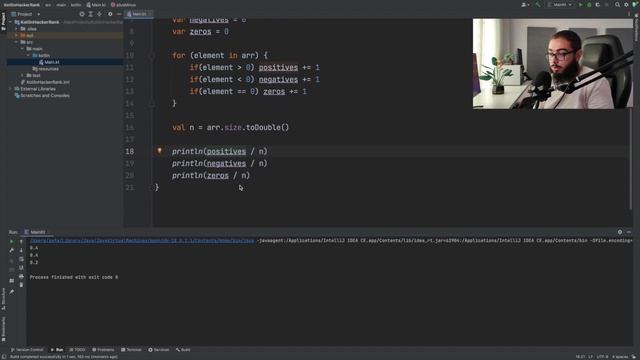
Task: Click the intention lightbulb on line 18
Action: click(x=160, y=151)
